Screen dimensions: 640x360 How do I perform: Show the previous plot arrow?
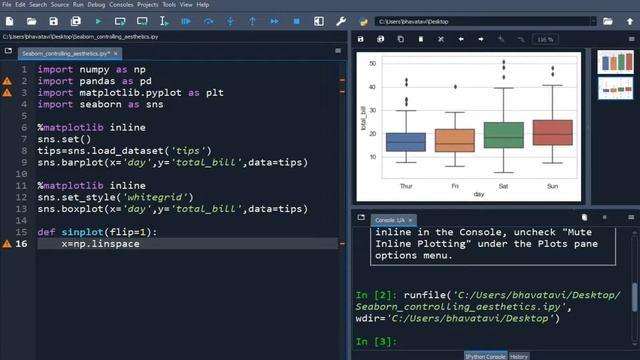[461, 39]
